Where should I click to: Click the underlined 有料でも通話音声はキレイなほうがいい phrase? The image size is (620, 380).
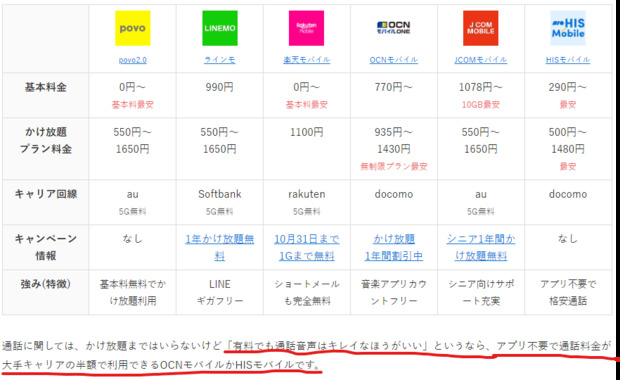tap(328, 346)
